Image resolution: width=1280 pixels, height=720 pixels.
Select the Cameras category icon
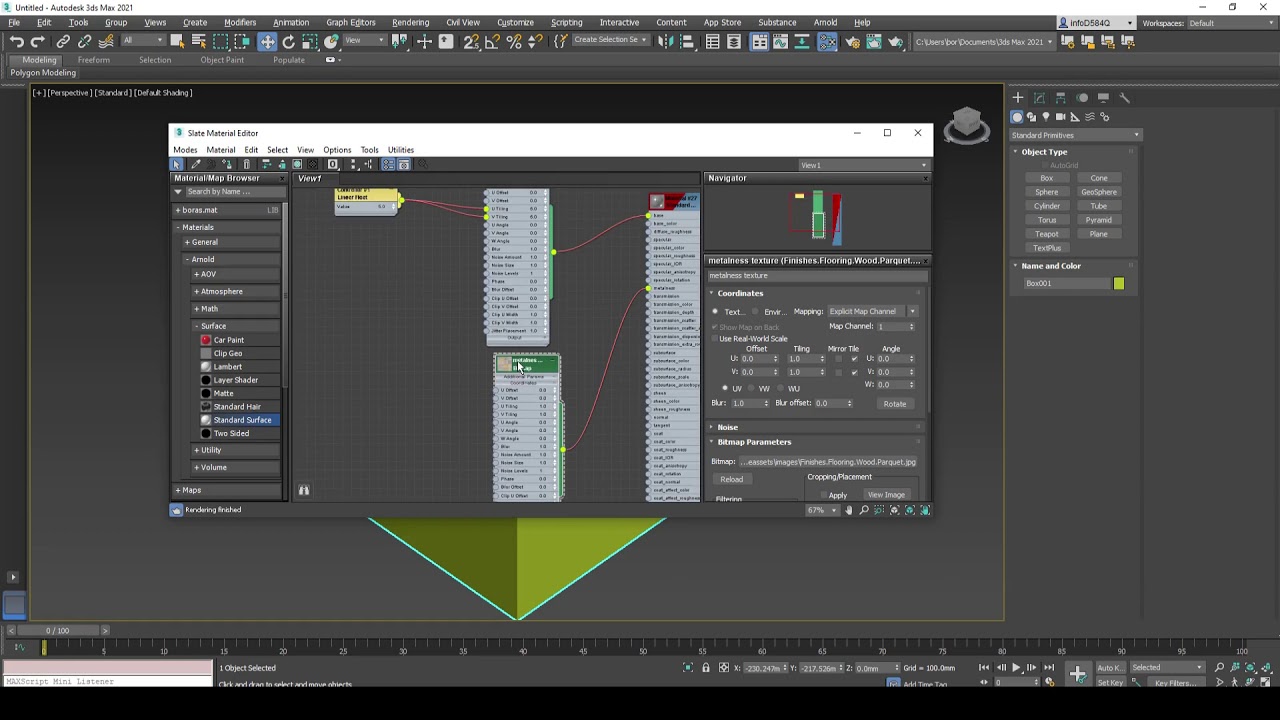pos(1061,117)
